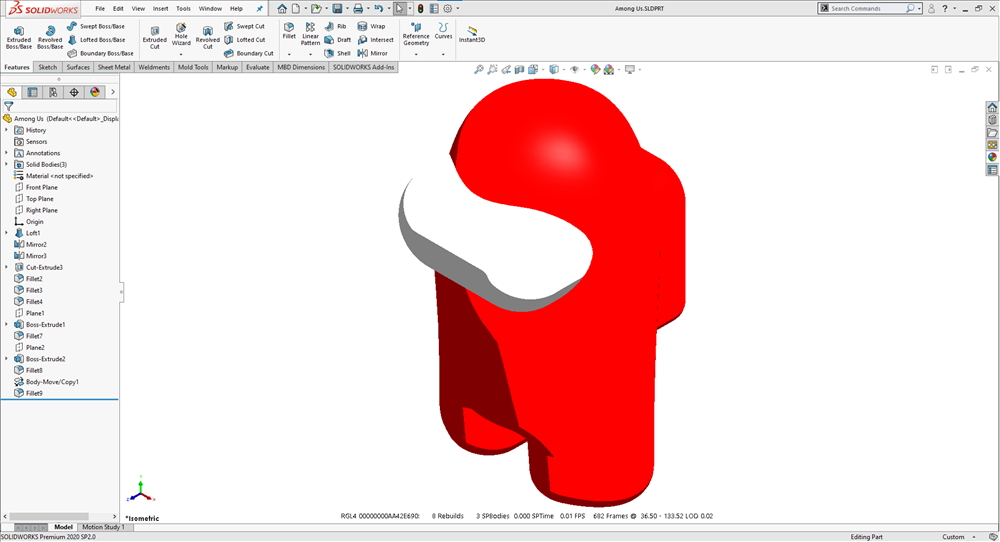
Task: Select the Revolved Boss/Base tool
Action: tap(50, 38)
